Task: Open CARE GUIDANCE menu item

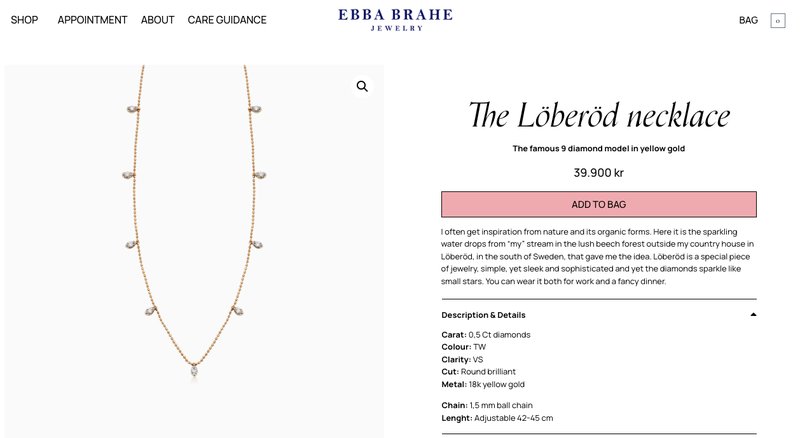Action: [x=227, y=20]
